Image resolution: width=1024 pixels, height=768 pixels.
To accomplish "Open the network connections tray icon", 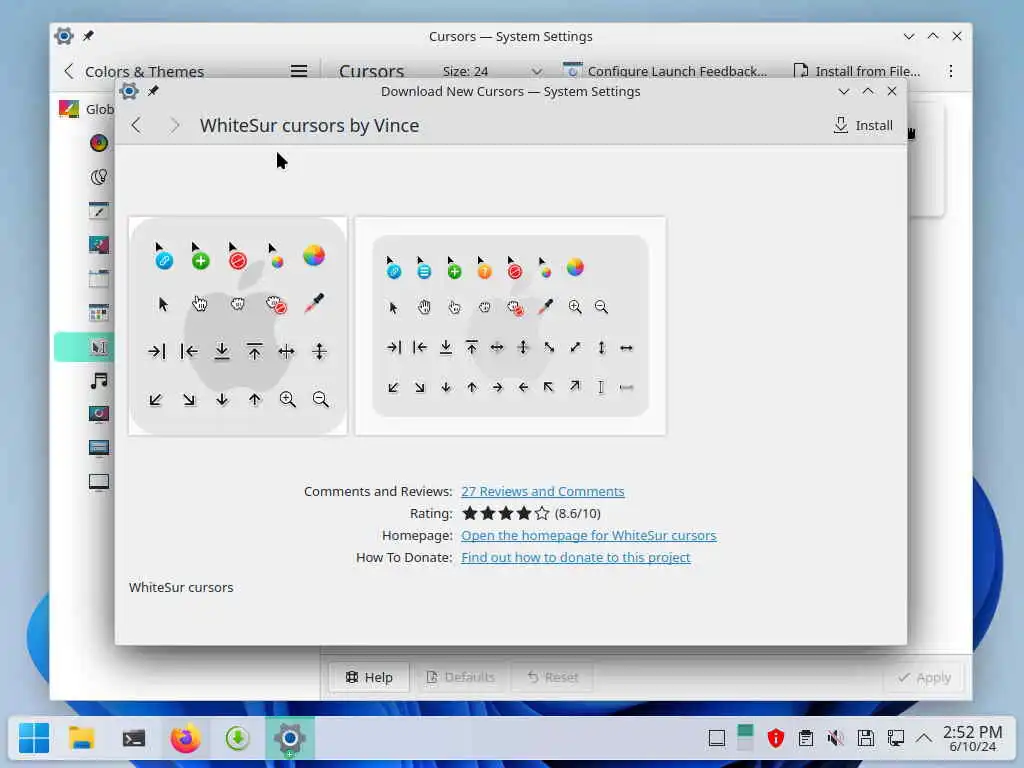I will click(895, 739).
